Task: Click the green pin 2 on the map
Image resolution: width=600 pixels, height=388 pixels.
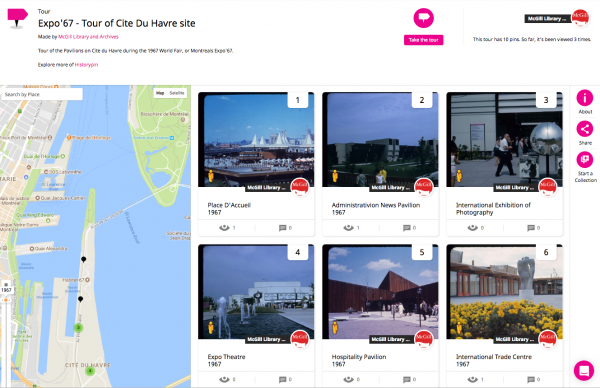Action: point(78,328)
